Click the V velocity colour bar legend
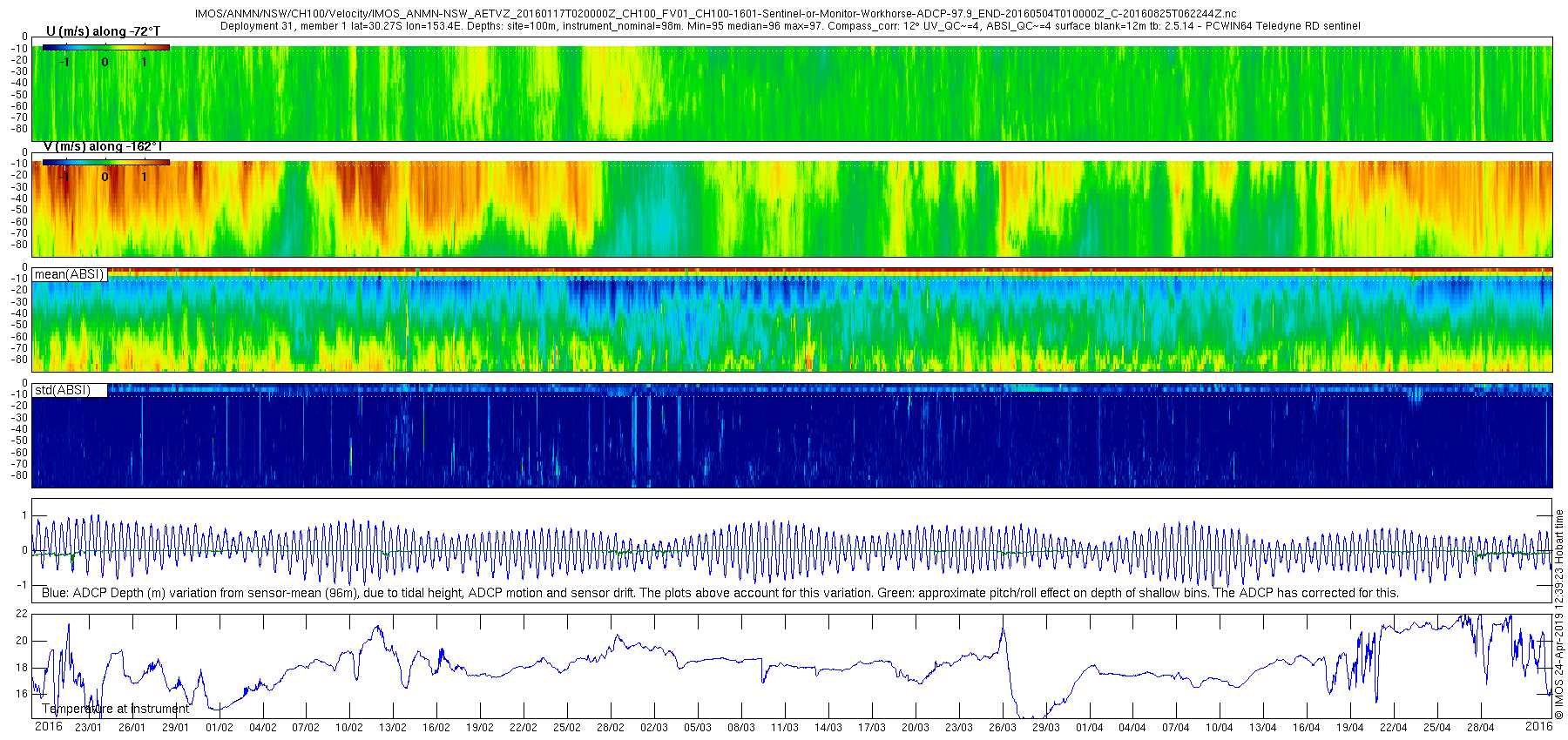The height and width of the screenshot is (740, 1568). tap(106, 162)
